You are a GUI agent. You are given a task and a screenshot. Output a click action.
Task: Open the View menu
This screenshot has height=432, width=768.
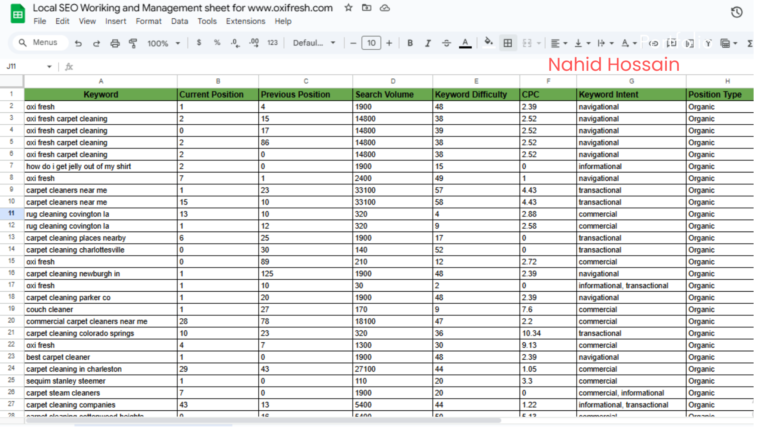(x=87, y=21)
